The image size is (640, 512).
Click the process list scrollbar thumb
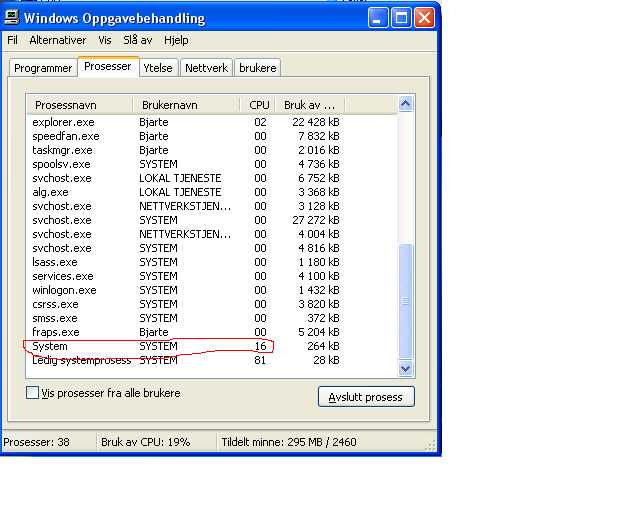(405, 301)
